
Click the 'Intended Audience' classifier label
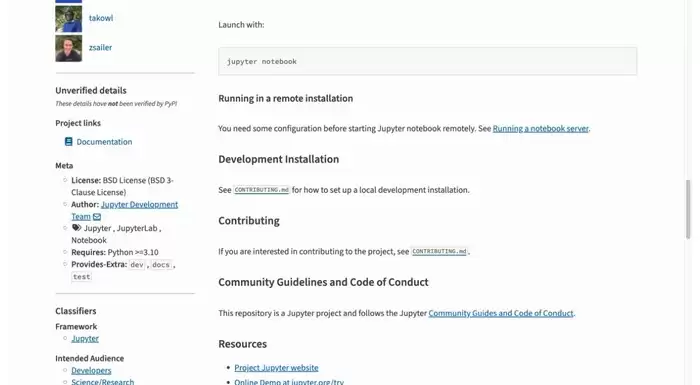90,358
